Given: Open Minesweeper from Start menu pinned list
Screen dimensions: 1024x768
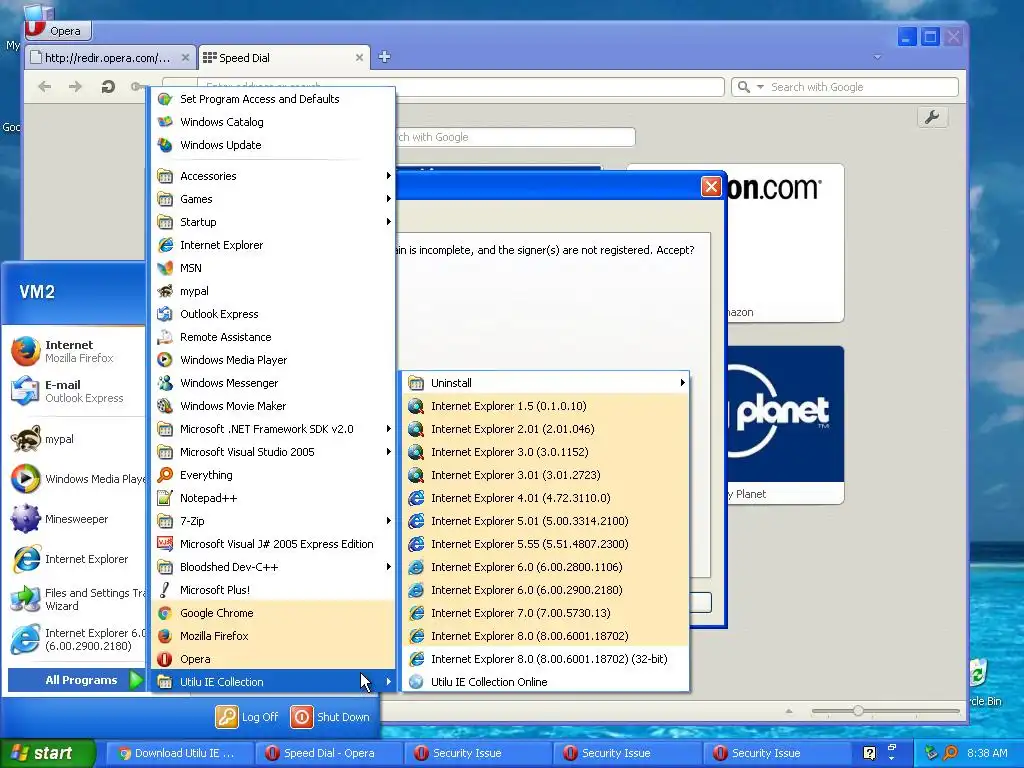Looking at the screenshot, I should point(75,519).
